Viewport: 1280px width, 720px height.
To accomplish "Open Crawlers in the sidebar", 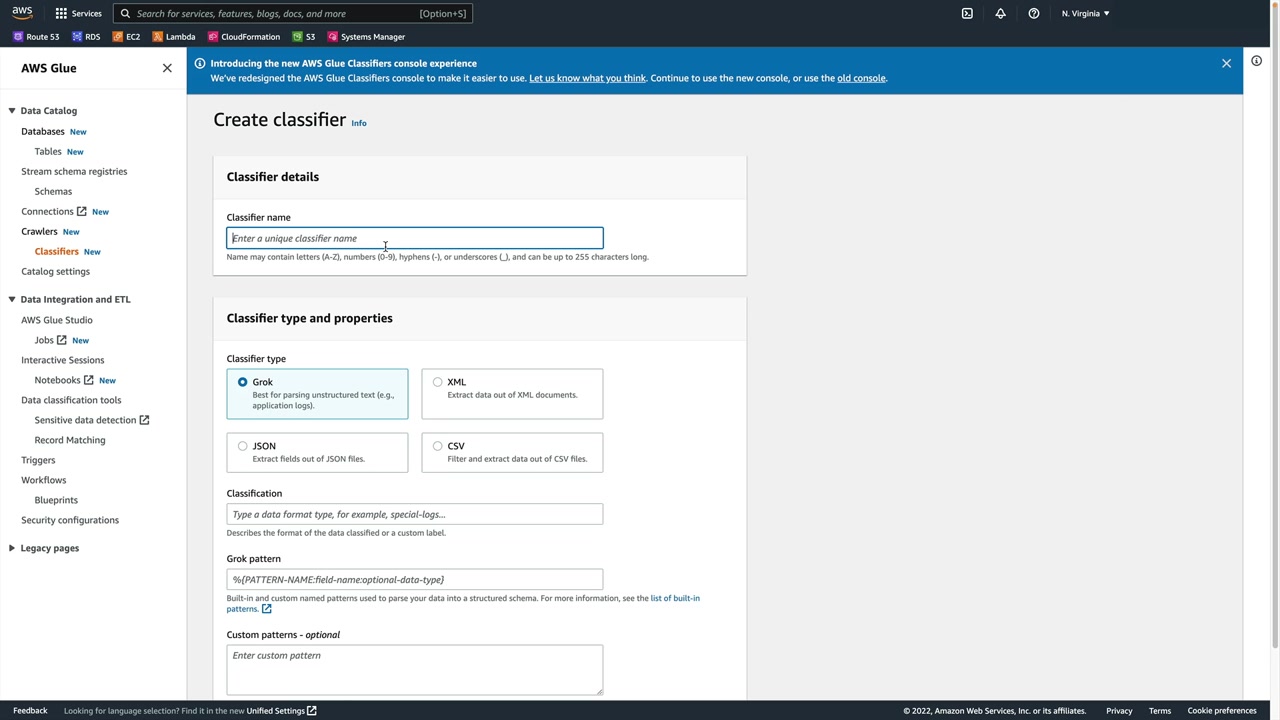I will (39, 231).
